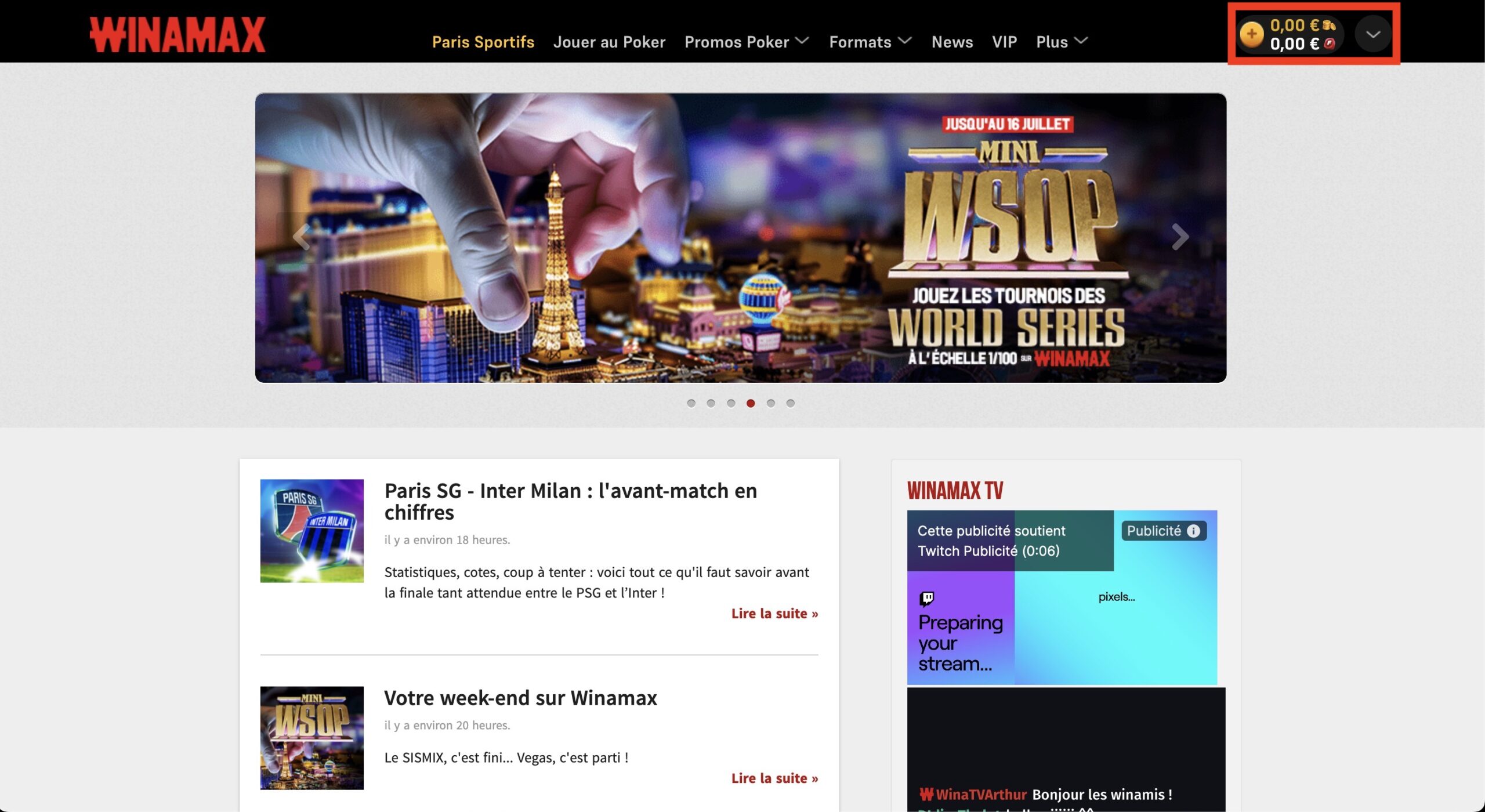Image resolution: width=1485 pixels, height=812 pixels.
Task: Click the previous carousel arrow
Action: coord(302,237)
